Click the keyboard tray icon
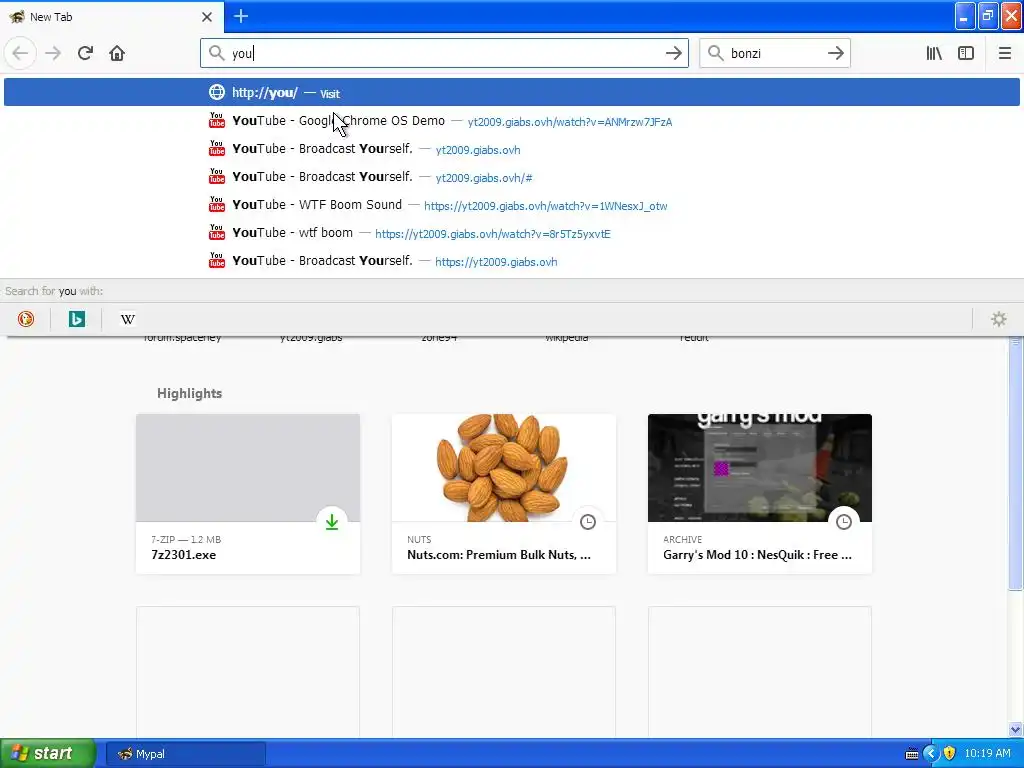 [x=912, y=754]
